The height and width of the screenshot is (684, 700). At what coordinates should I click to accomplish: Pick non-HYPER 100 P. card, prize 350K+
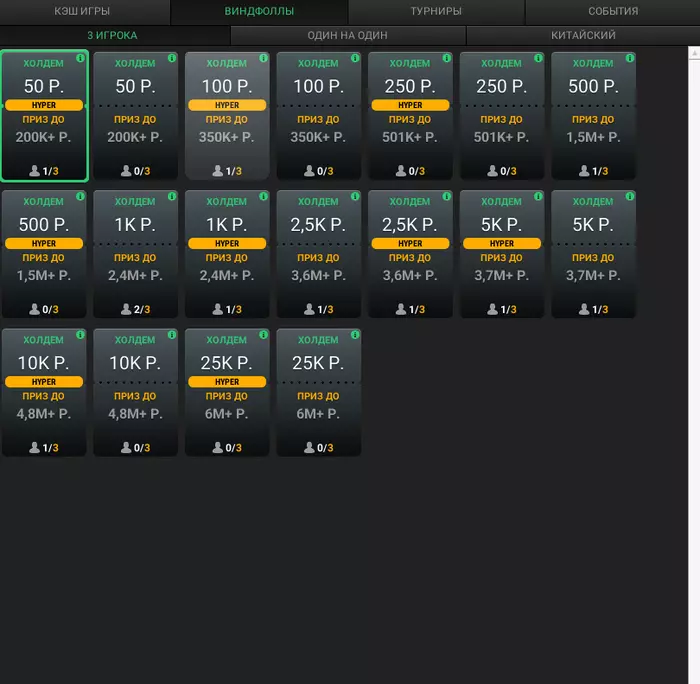319,116
